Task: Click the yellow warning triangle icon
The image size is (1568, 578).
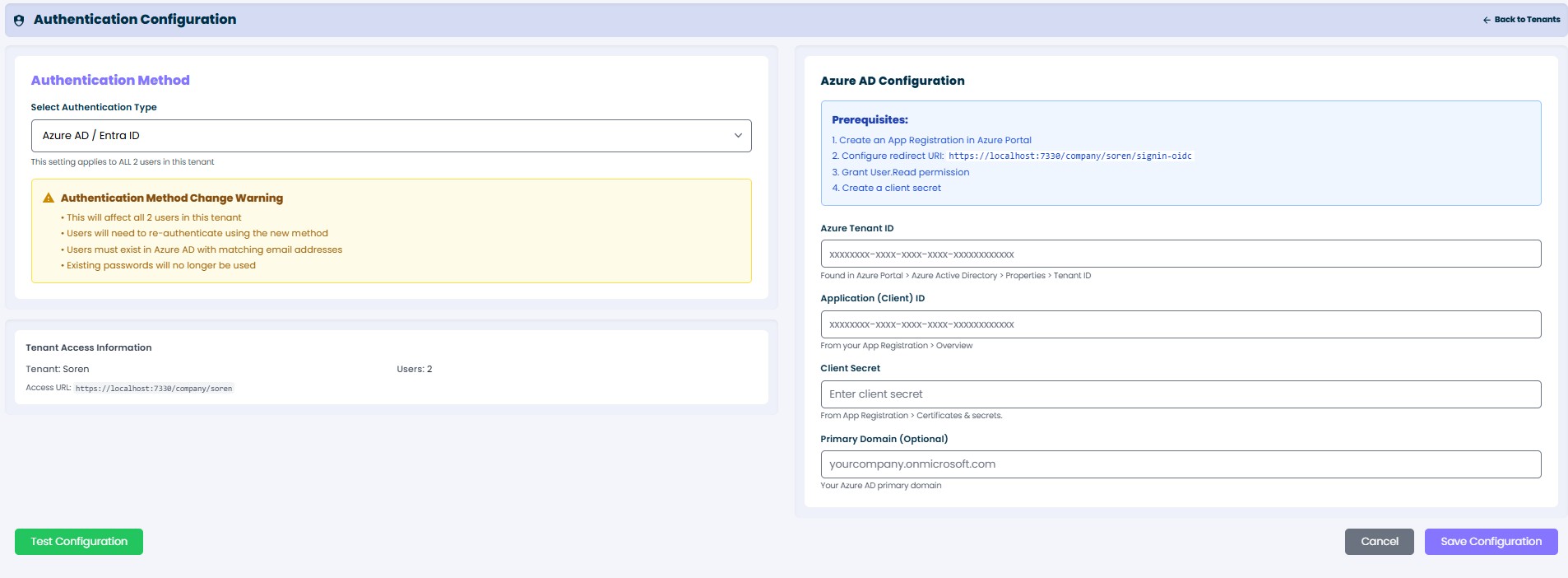Action: point(49,198)
